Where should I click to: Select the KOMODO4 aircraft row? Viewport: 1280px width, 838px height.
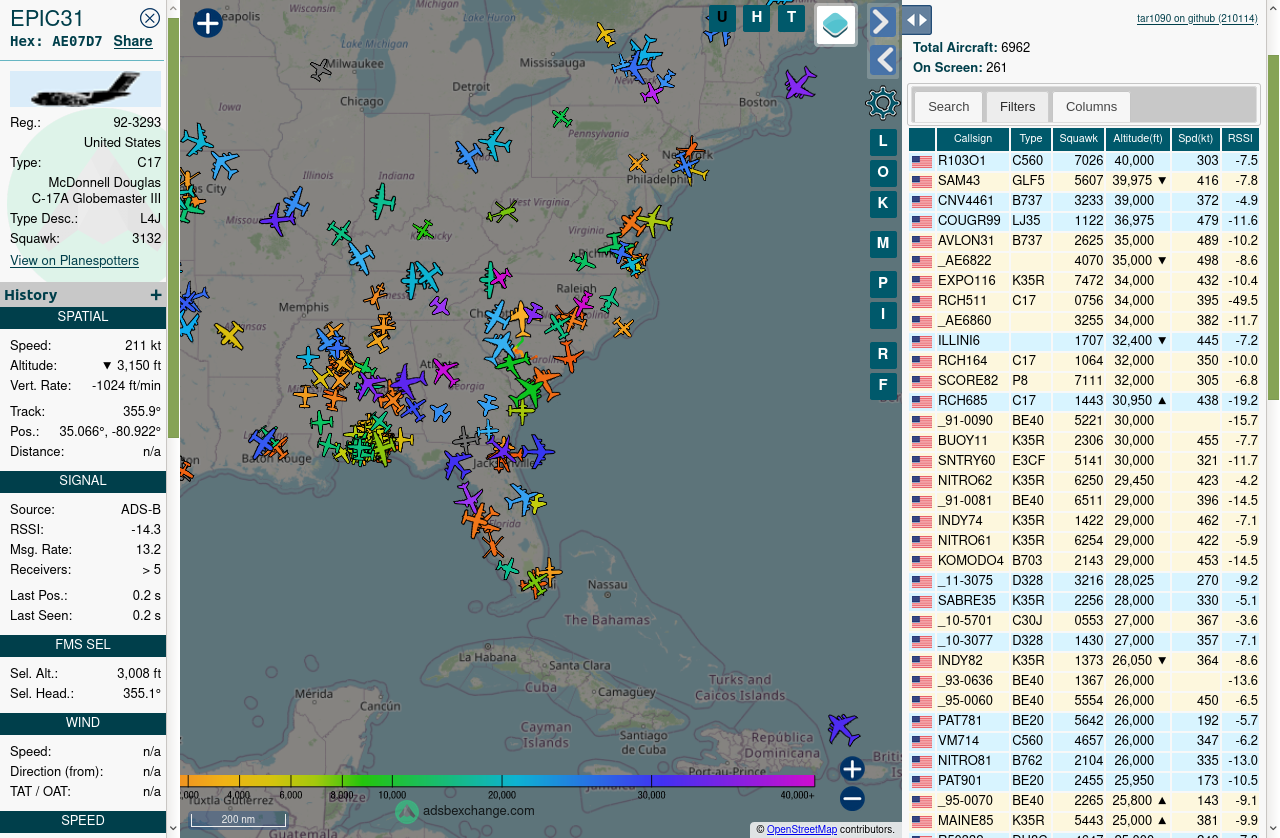coord(1084,561)
